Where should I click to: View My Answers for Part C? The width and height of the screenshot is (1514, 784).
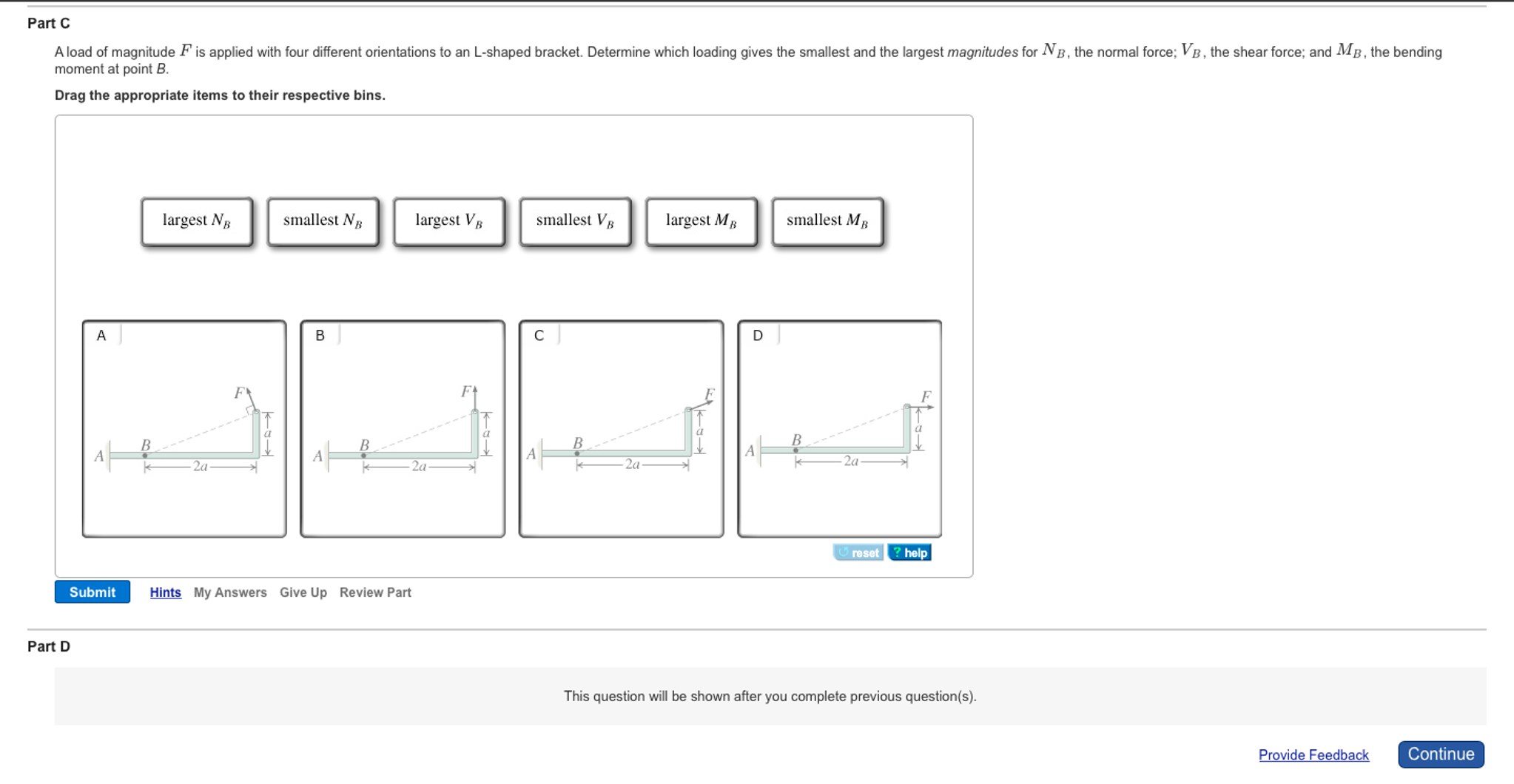tap(229, 592)
